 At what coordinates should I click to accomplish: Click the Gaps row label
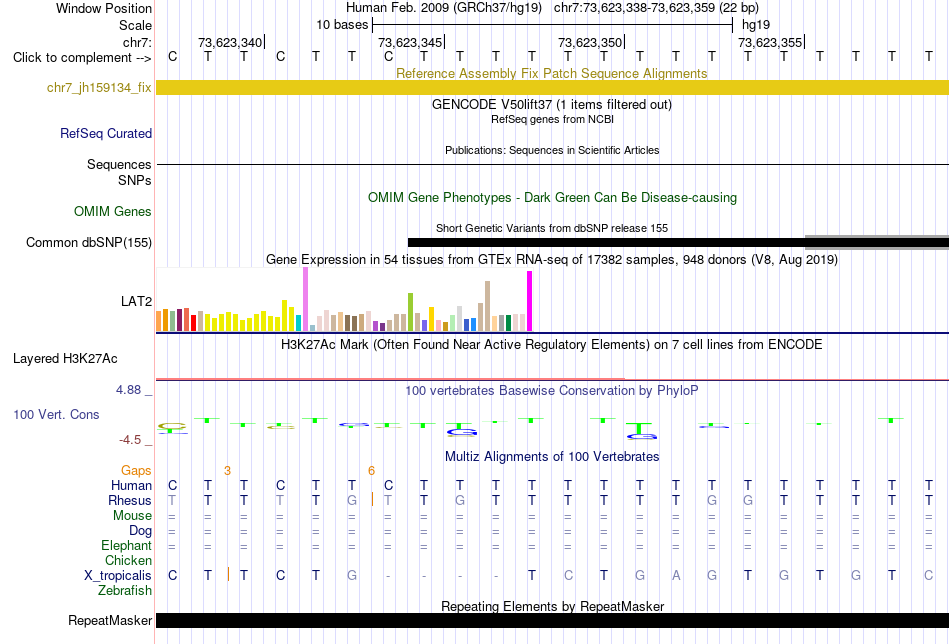136,471
